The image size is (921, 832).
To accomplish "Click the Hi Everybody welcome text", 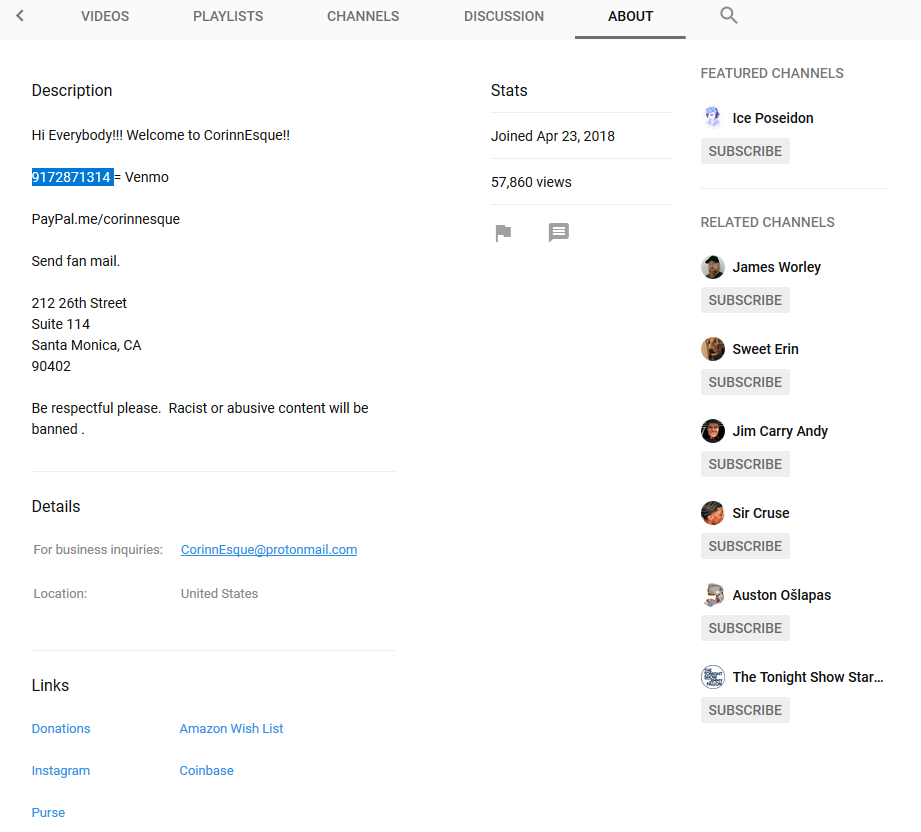I will [x=160, y=135].
